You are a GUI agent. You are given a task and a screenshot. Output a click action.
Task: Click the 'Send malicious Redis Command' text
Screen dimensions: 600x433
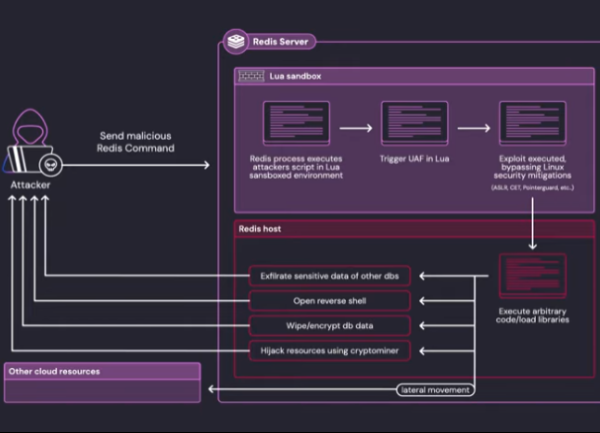pos(136,141)
